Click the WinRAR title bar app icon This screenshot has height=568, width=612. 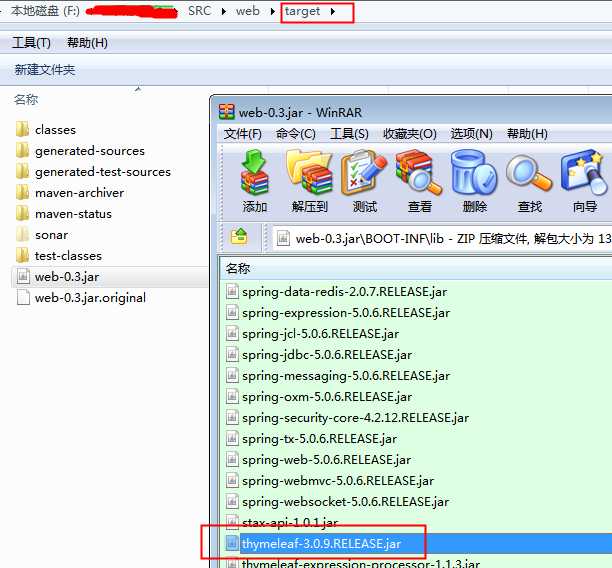point(227,112)
